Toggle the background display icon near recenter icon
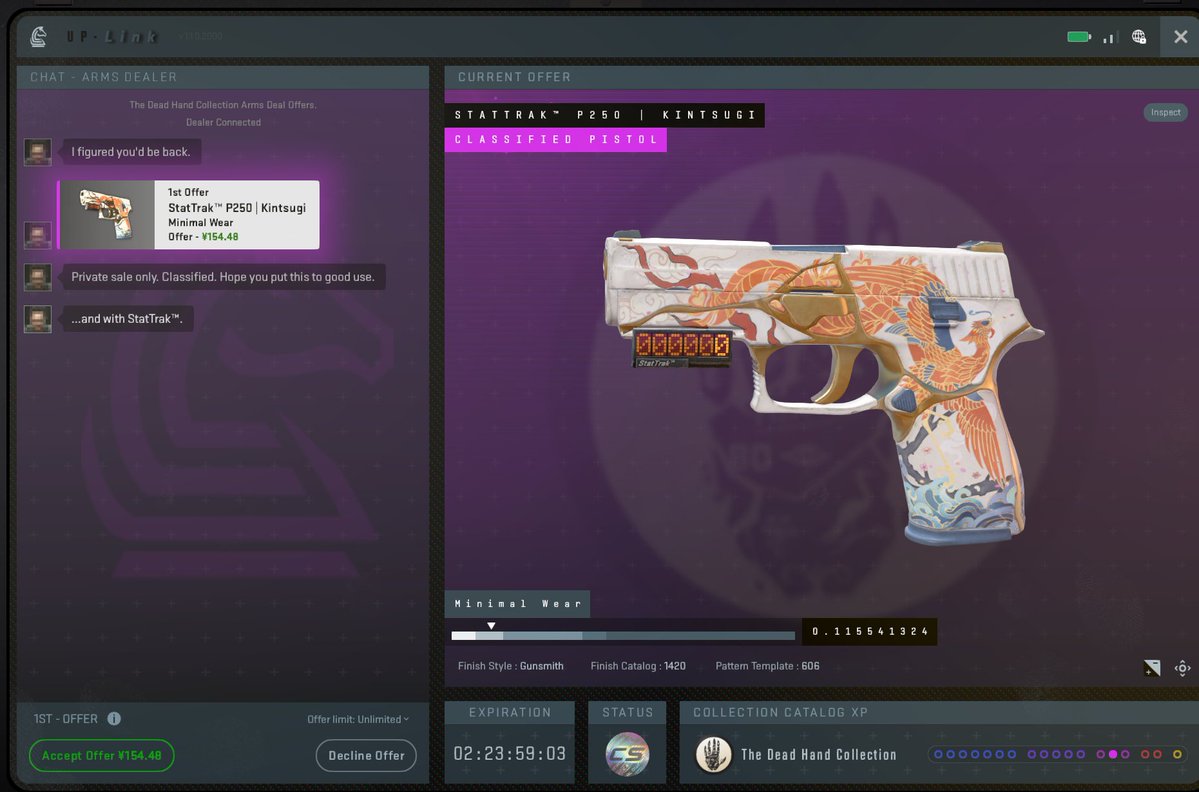Screen dimensions: 1199x792 pos(1152,668)
